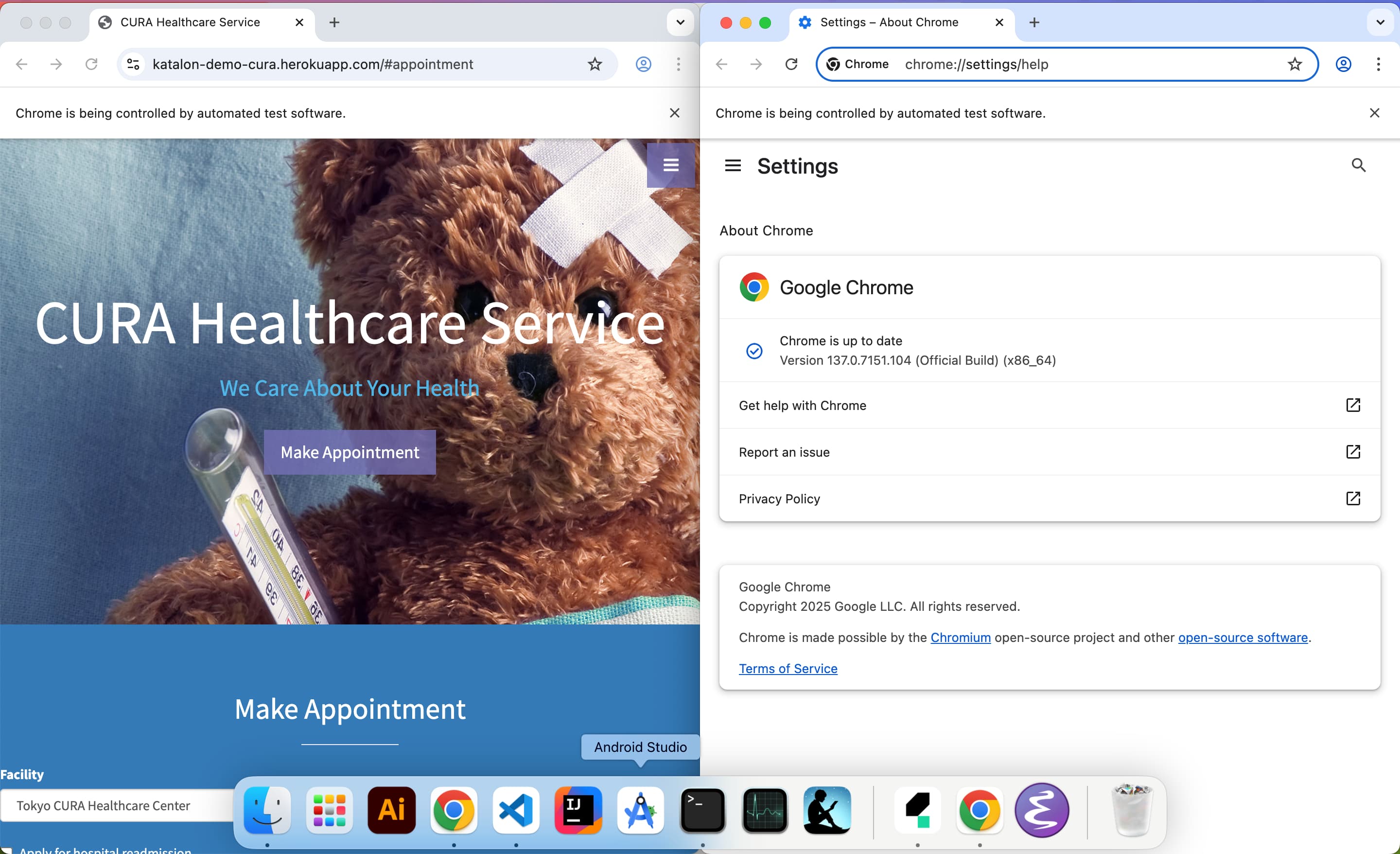1400x854 pixels.
Task: Select the Settings – About Chrome tab
Action: pos(889,22)
